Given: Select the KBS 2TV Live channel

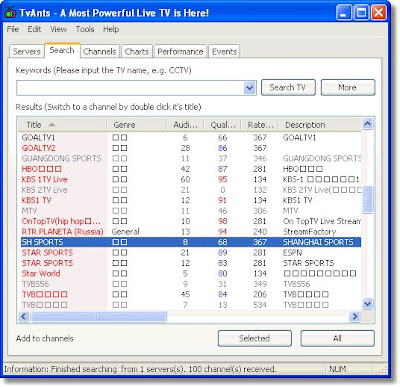Looking at the screenshot, I should pos(44,190).
